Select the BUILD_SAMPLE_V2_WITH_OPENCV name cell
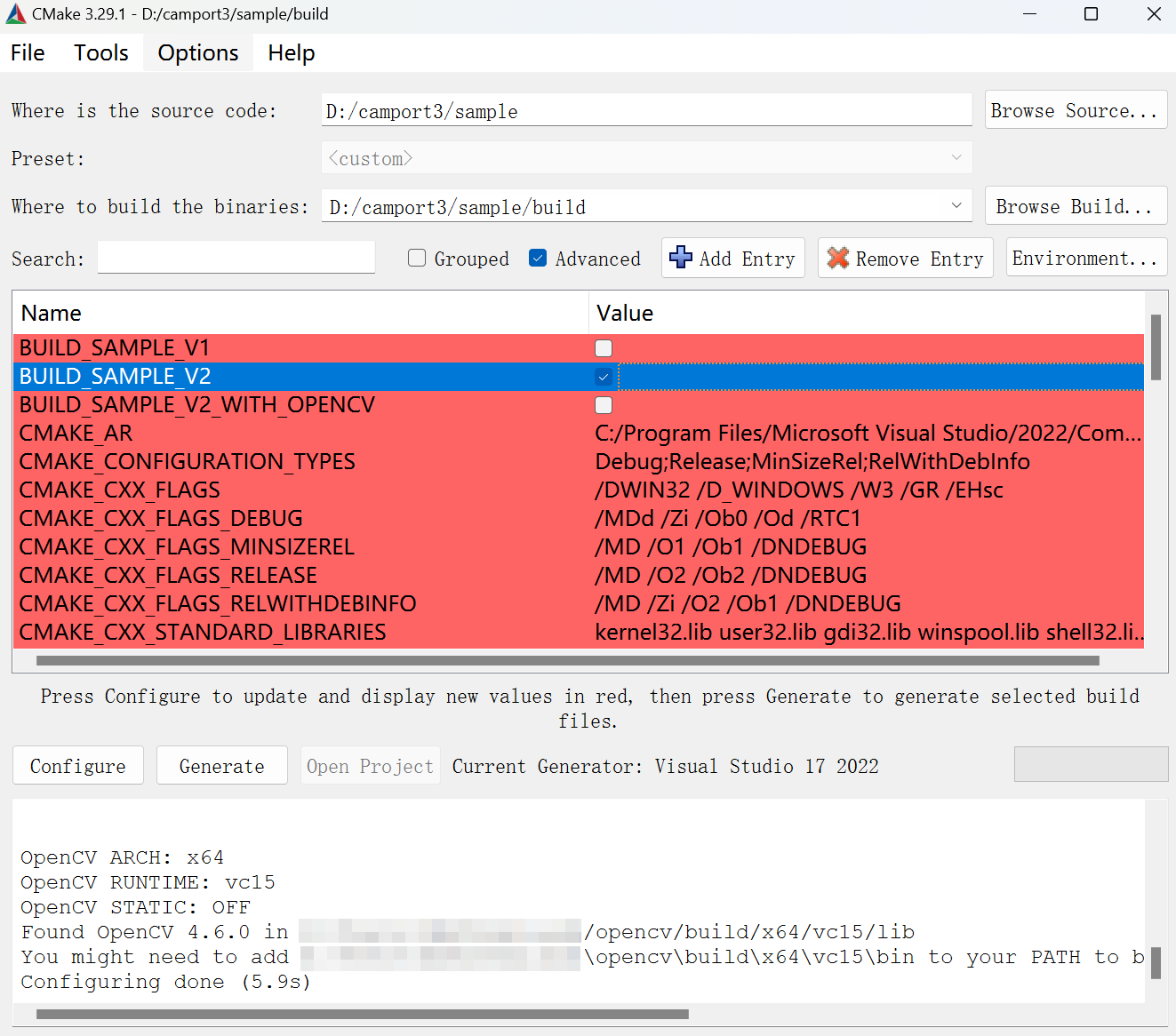This screenshot has height=1036, width=1176. [x=197, y=405]
